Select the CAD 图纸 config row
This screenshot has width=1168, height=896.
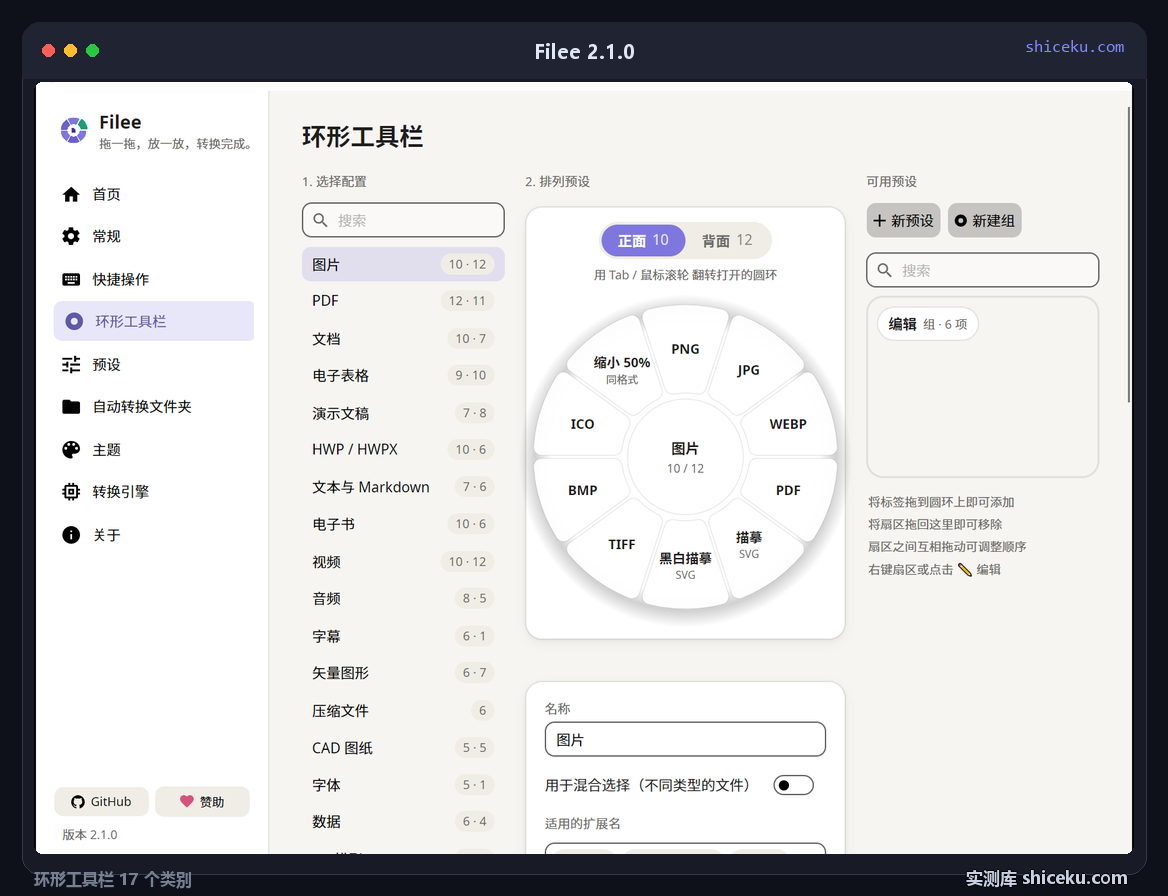click(x=403, y=748)
